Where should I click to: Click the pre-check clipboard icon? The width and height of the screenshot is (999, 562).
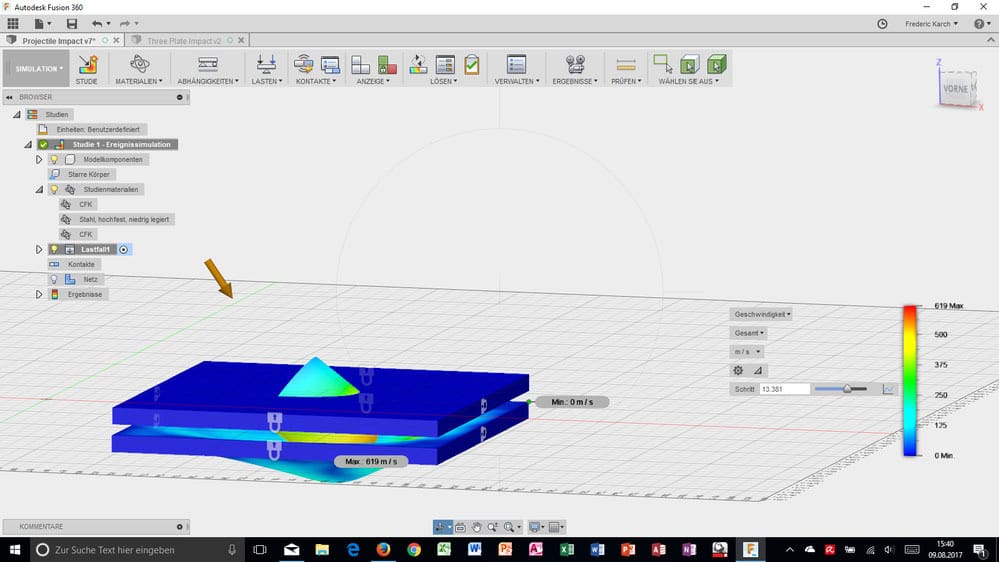(472, 64)
